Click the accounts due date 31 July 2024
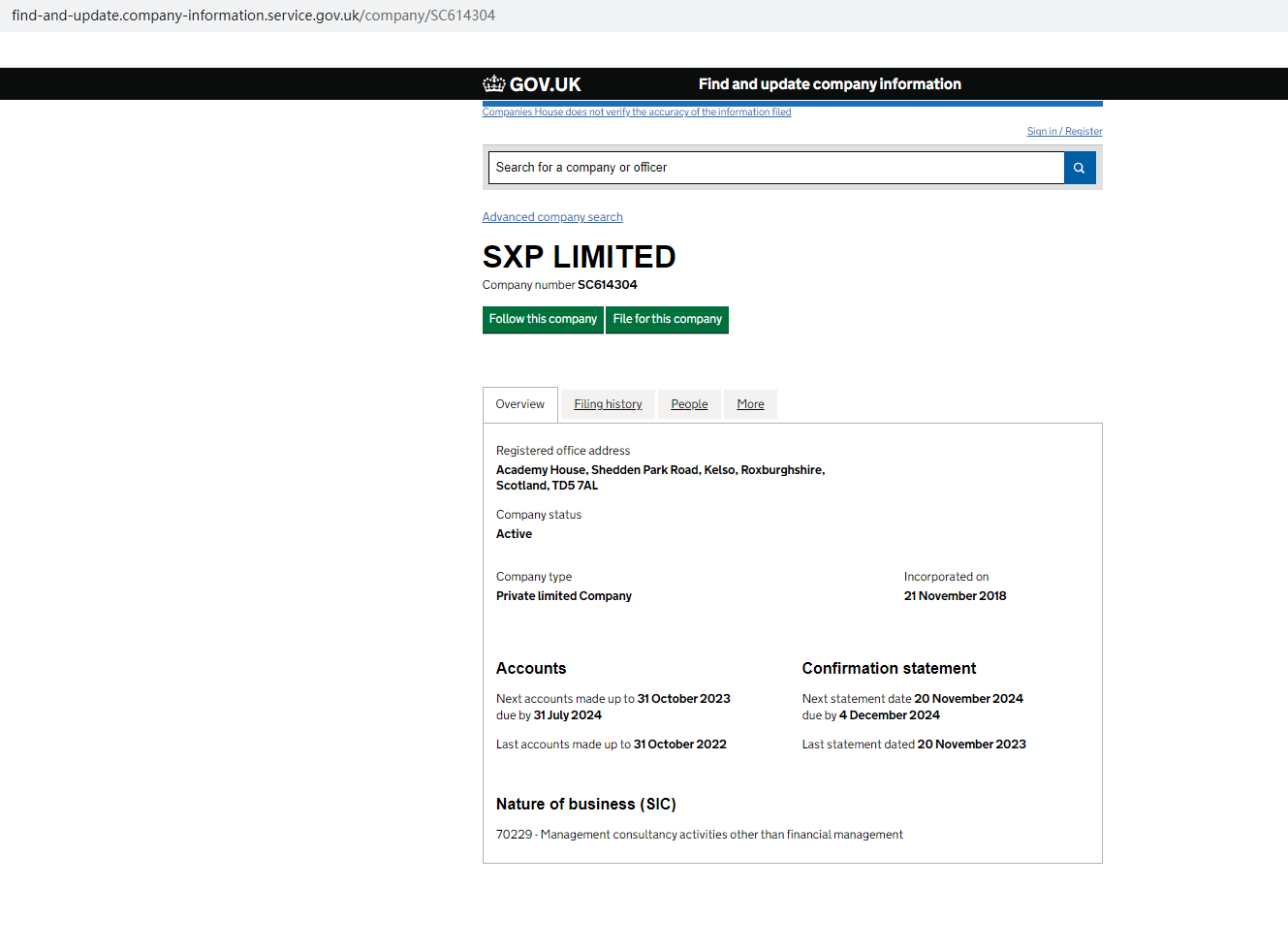 (x=568, y=715)
